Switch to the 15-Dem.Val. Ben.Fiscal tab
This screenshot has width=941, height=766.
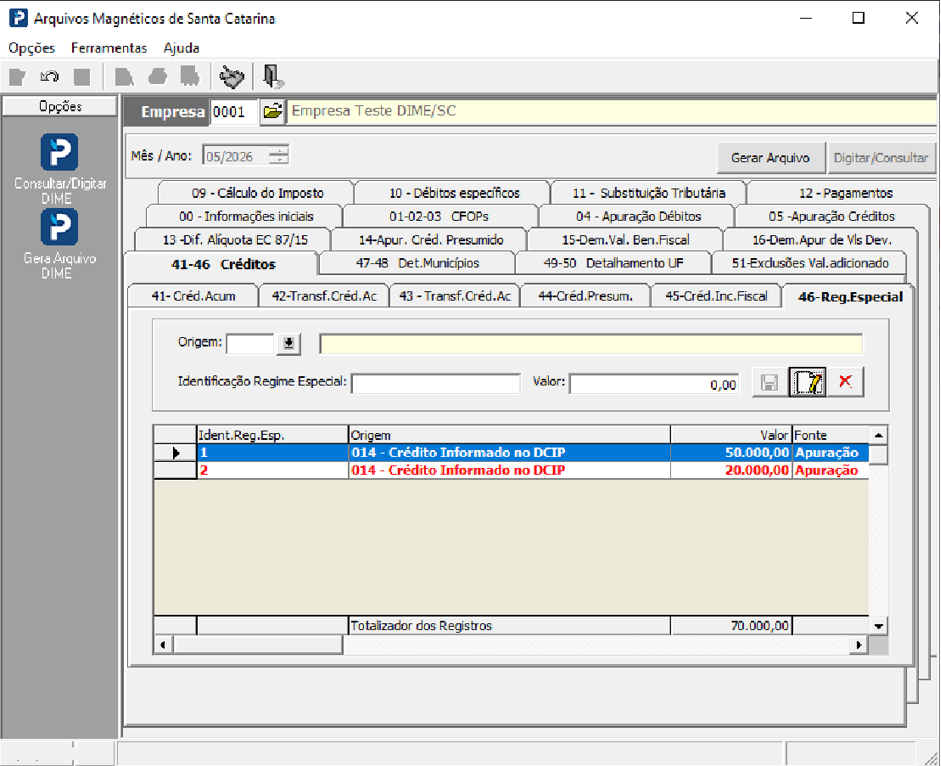point(625,240)
